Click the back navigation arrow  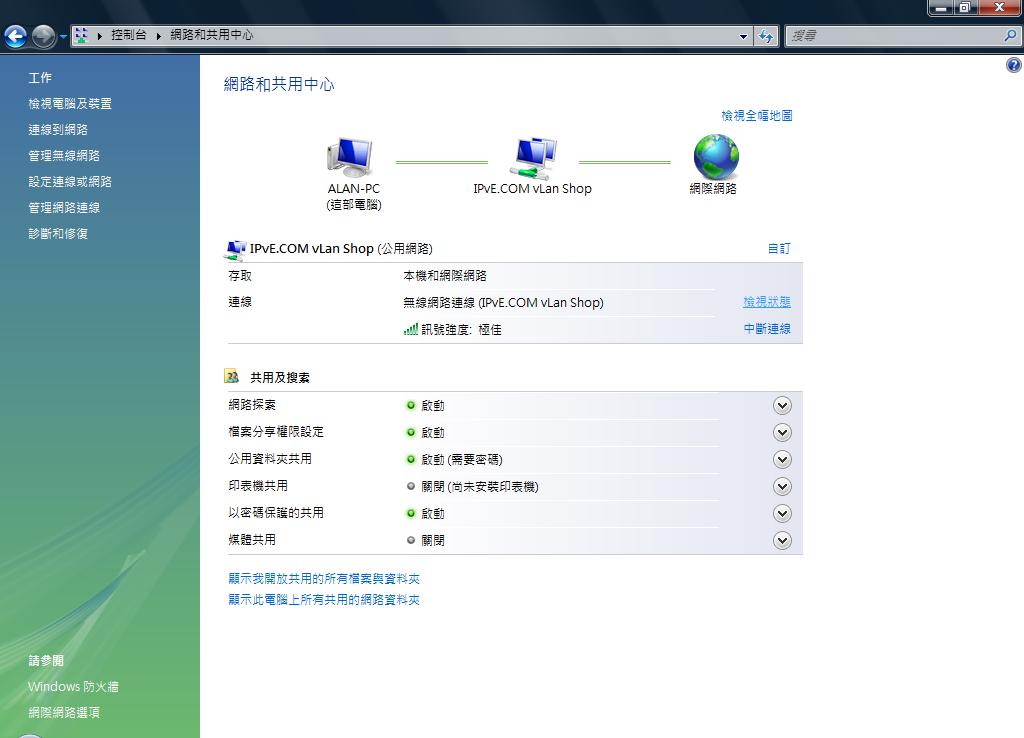coord(15,36)
